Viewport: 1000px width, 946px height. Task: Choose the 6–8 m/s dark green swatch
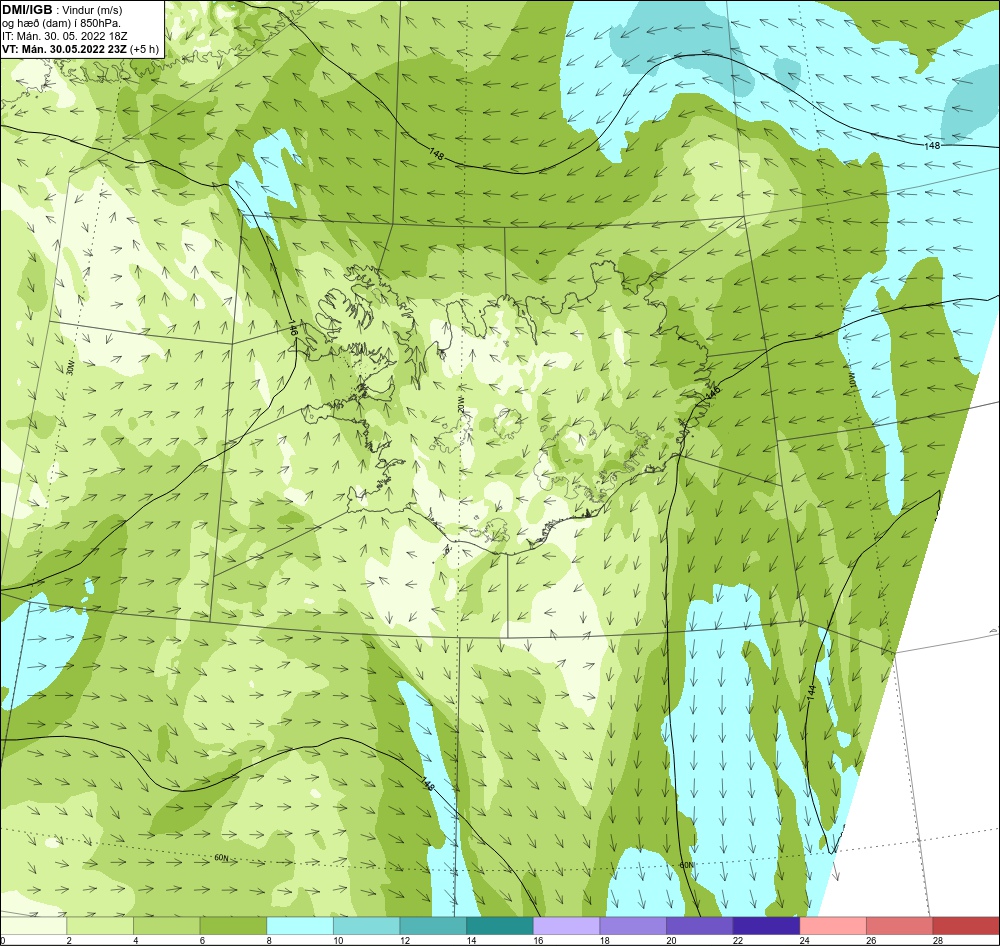[x=233, y=926]
